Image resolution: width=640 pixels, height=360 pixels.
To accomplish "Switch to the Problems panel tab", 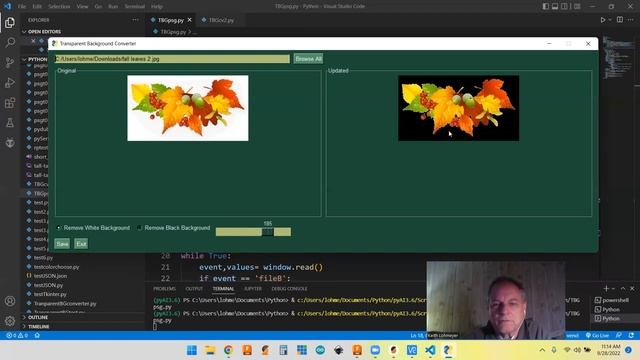I will (x=164, y=289).
